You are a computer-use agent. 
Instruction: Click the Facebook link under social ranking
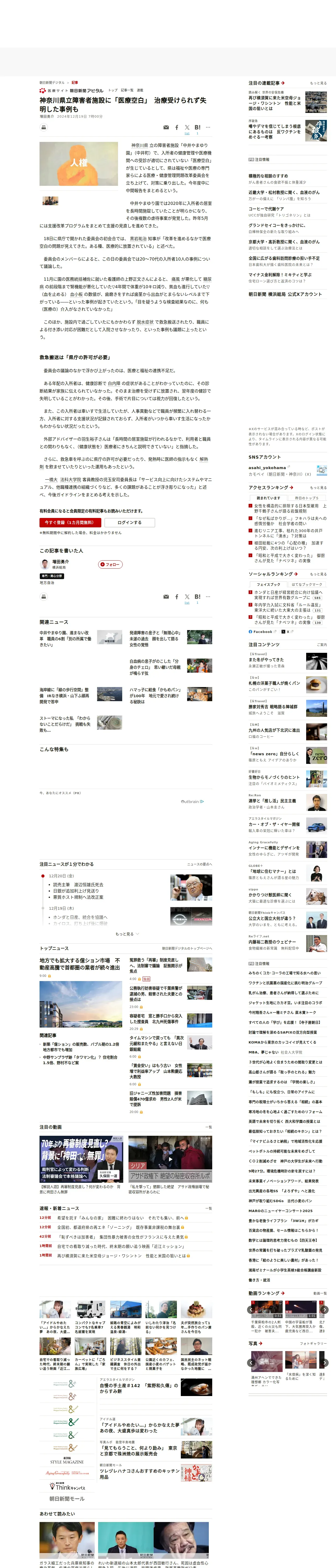262,632
